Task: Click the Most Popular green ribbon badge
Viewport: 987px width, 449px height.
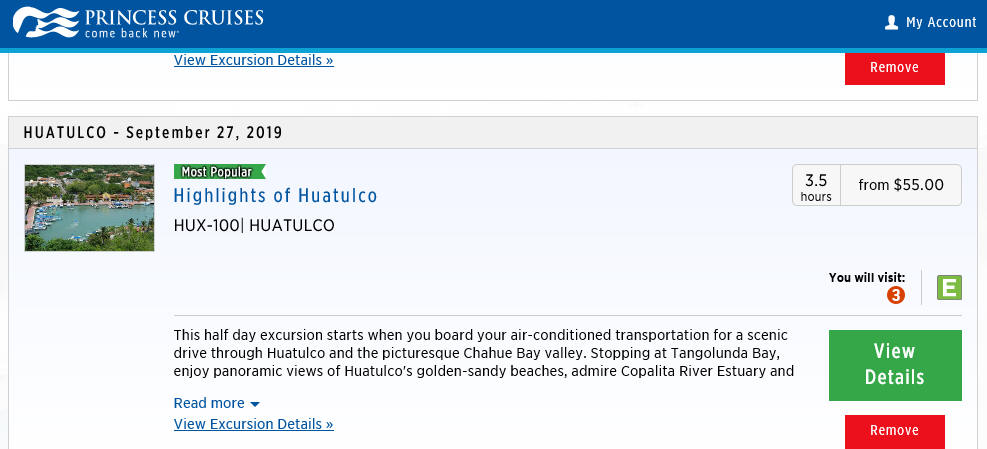Action: tap(220, 172)
